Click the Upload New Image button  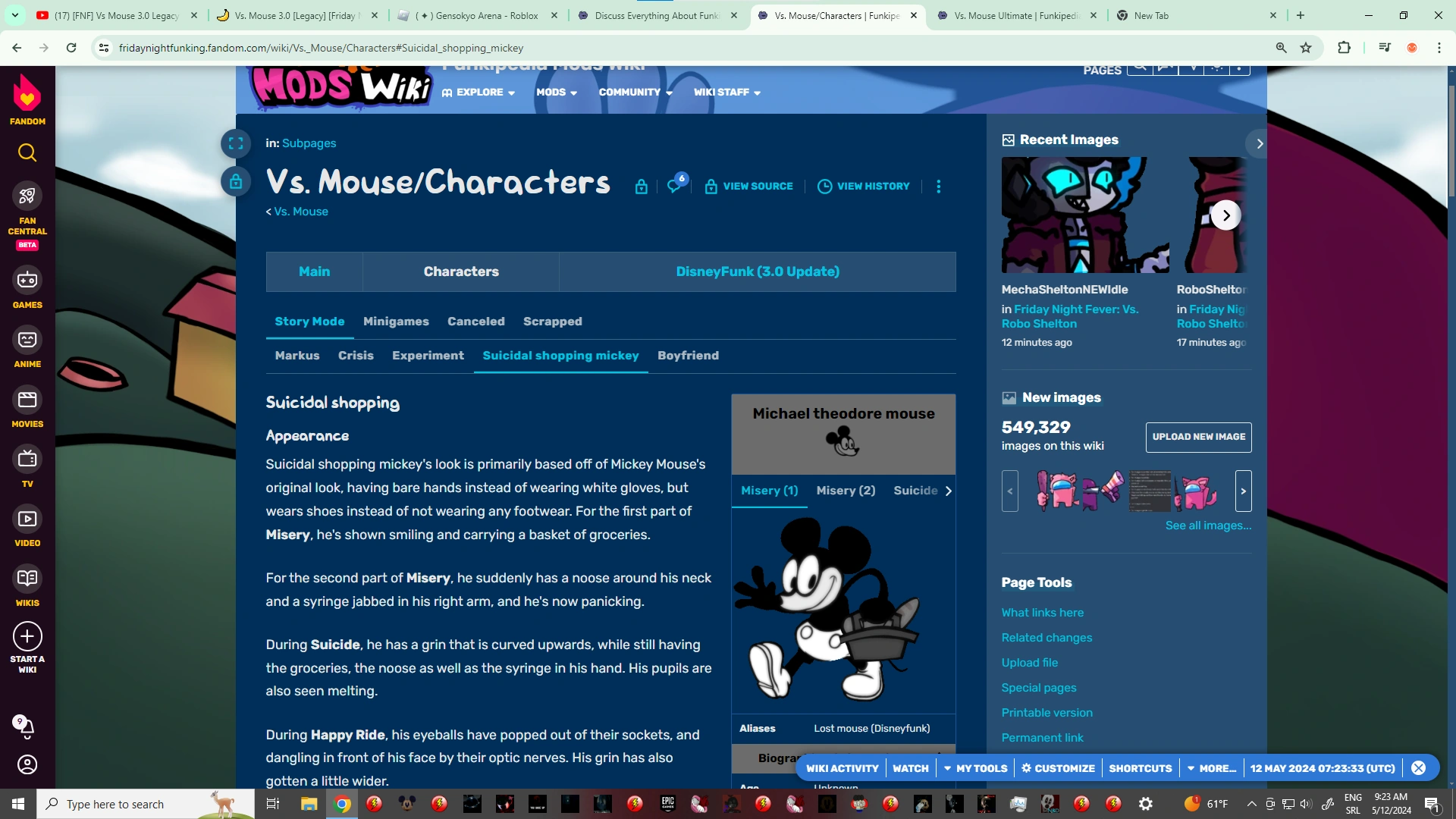[1198, 437]
